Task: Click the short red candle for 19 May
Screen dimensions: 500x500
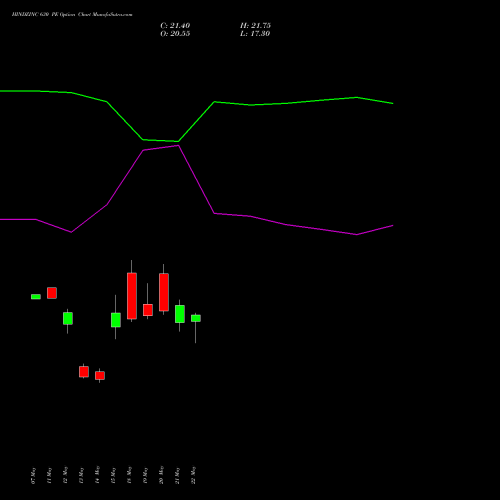Action: tap(148, 310)
